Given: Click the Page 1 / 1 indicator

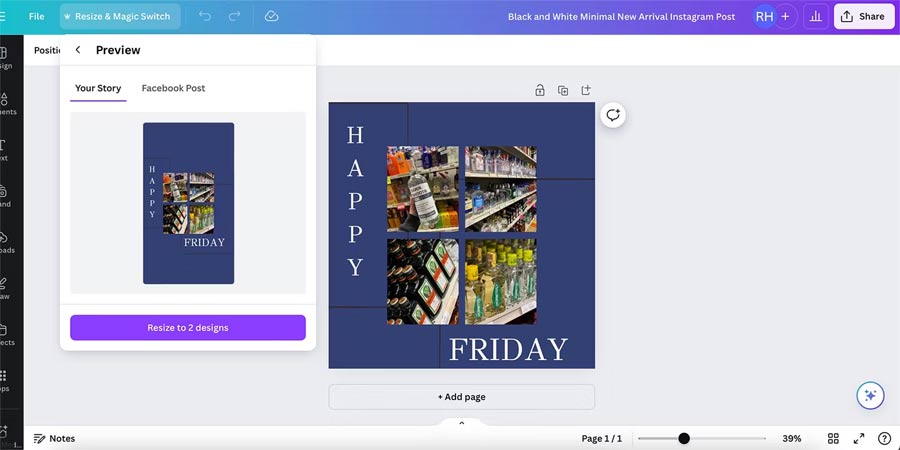Looking at the screenshot, I should pos(602,439).
